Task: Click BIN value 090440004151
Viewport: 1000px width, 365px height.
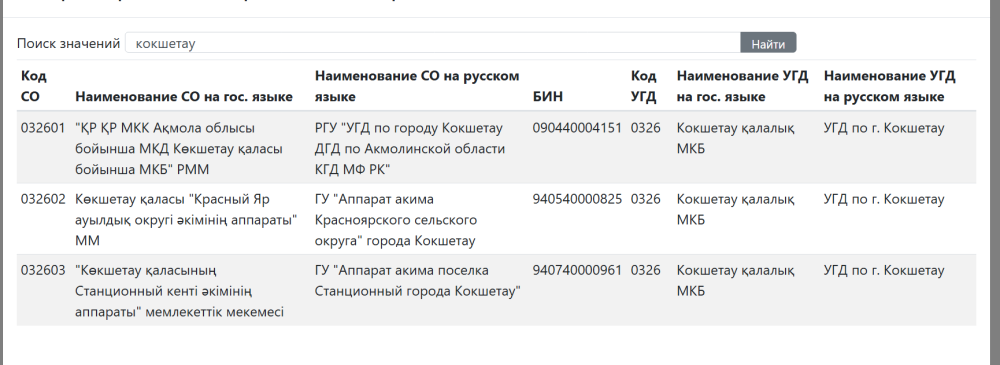Action: pos(577,128)
